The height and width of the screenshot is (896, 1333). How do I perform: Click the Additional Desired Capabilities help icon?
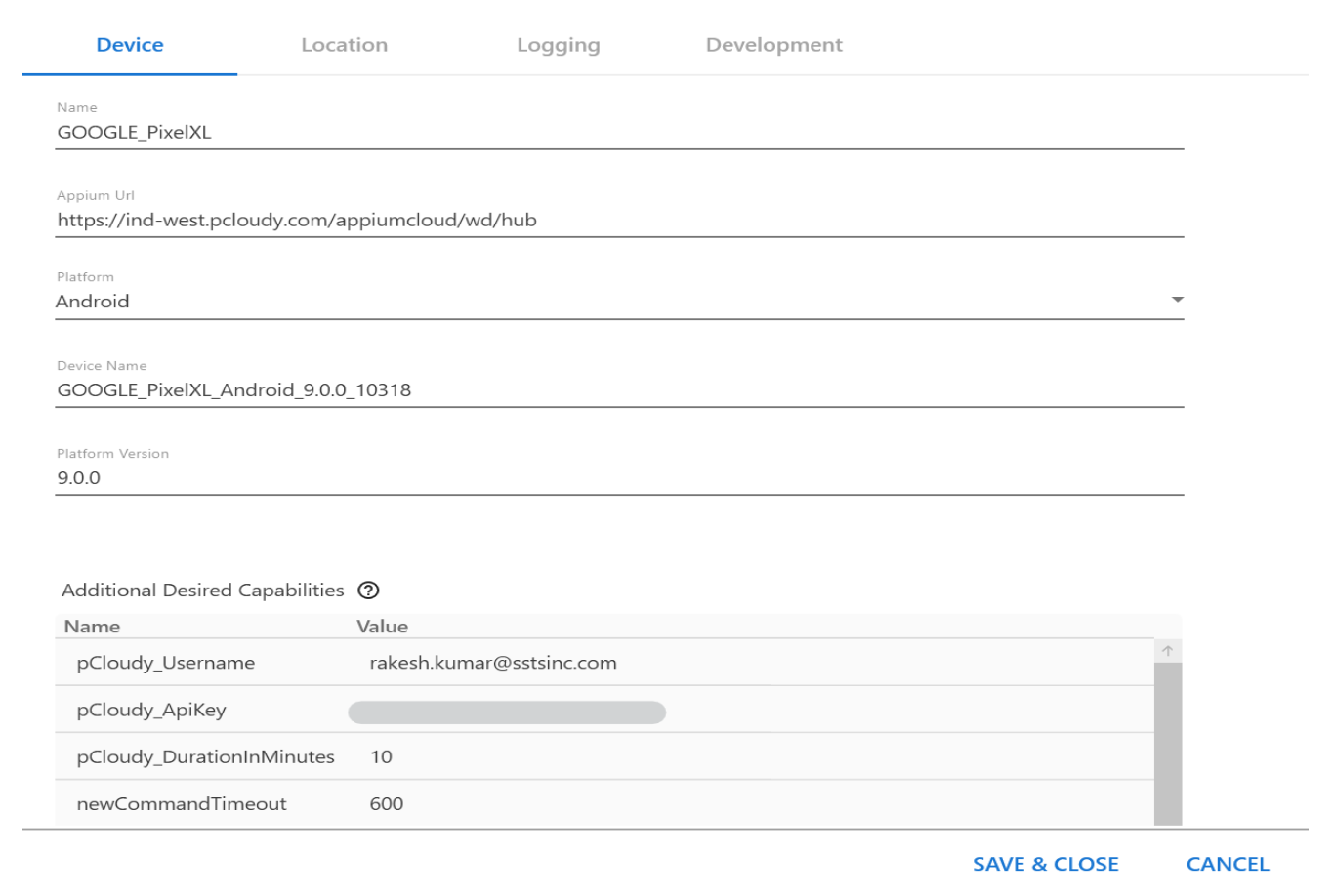(x=368, y=591)
